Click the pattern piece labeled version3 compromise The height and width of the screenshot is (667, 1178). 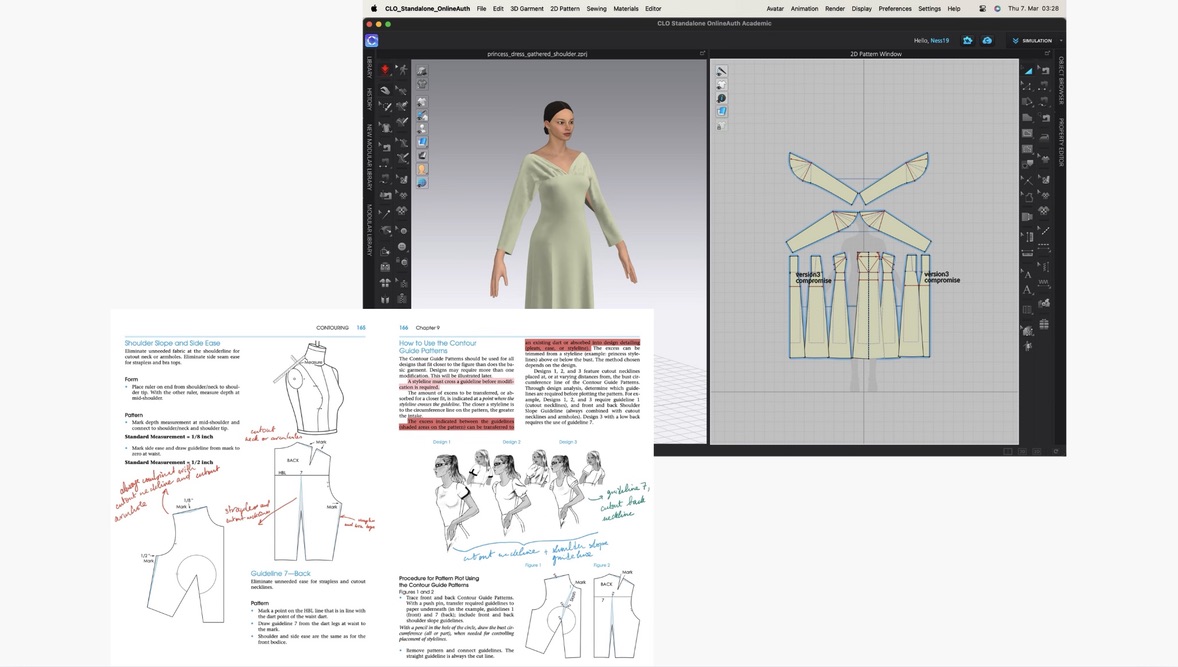(x=812, y=277)
